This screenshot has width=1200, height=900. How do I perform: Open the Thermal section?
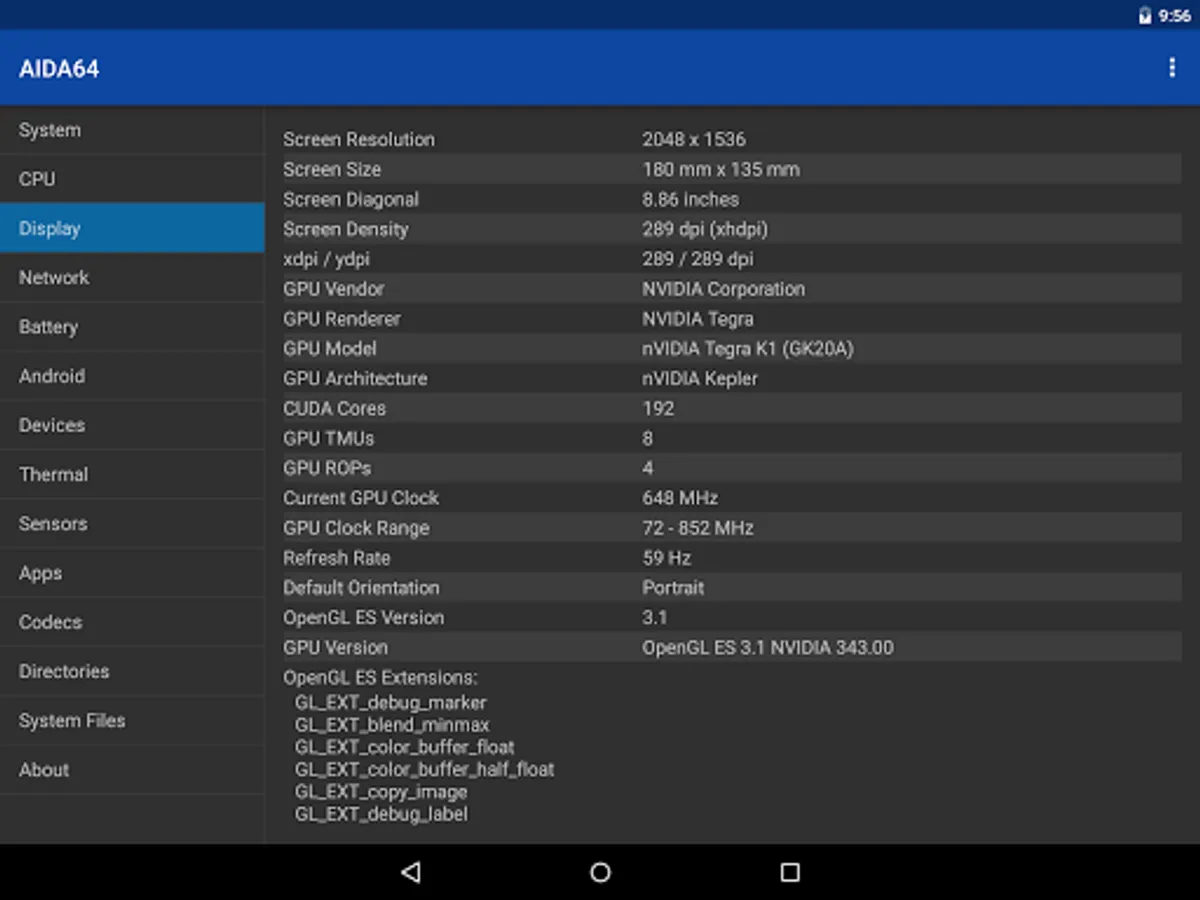point(132,474)
